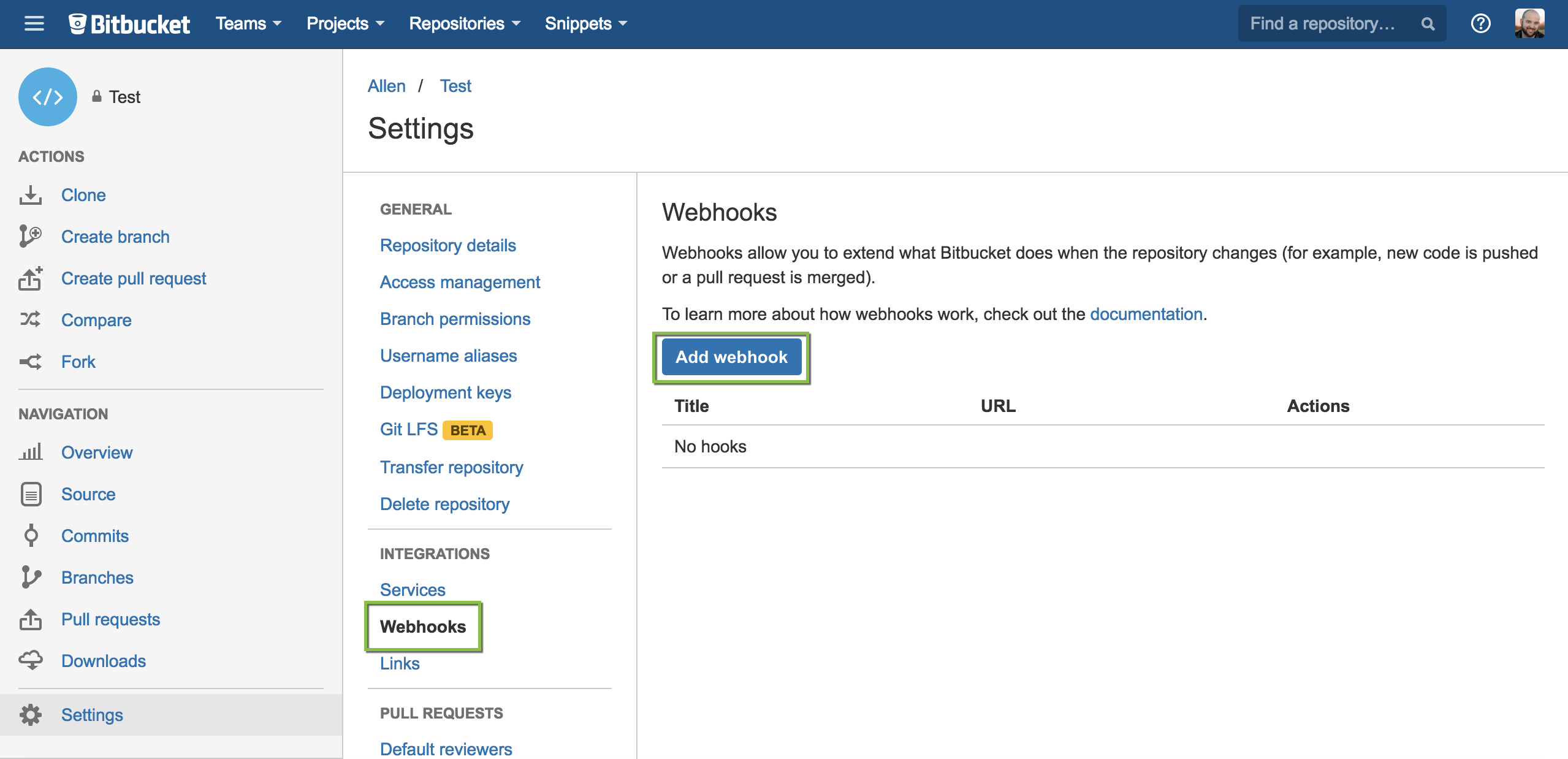Go to Commits in navigation
The width and height of the screenshot is (1568, 759).
tap(95, 536)
